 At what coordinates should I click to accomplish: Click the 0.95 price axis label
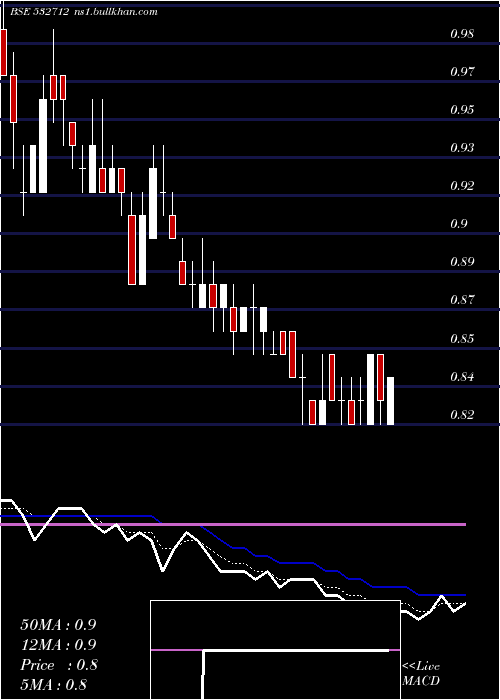[462, 109]
